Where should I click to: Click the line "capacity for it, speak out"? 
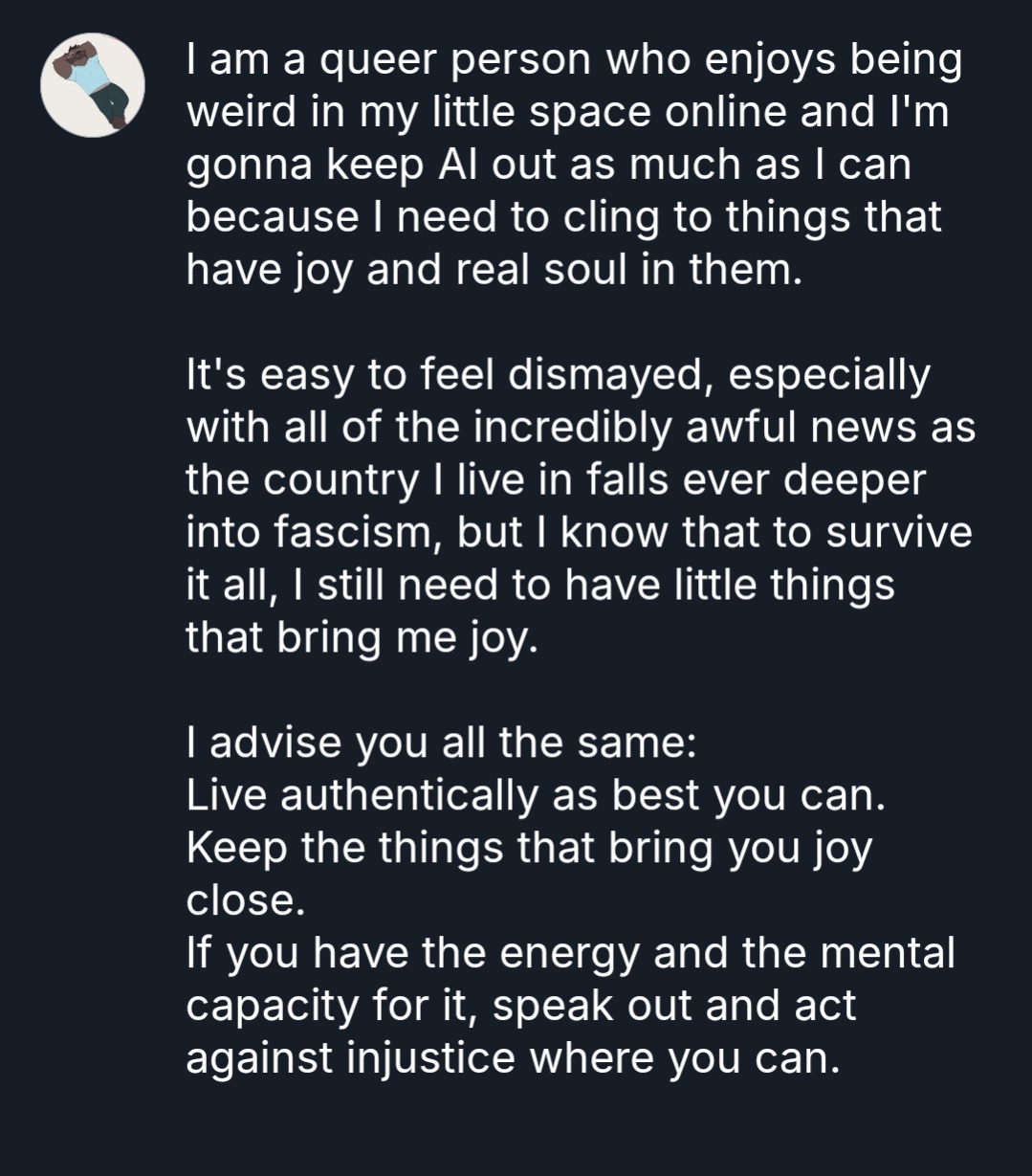520,1006
